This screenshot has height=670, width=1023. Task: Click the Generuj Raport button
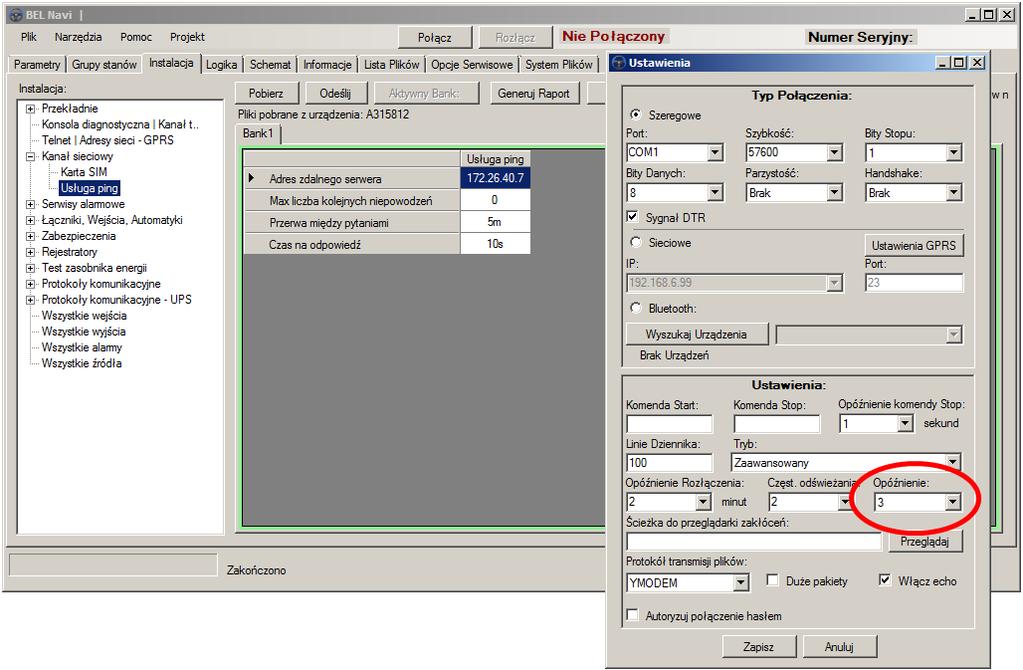(x=534, y=93)
